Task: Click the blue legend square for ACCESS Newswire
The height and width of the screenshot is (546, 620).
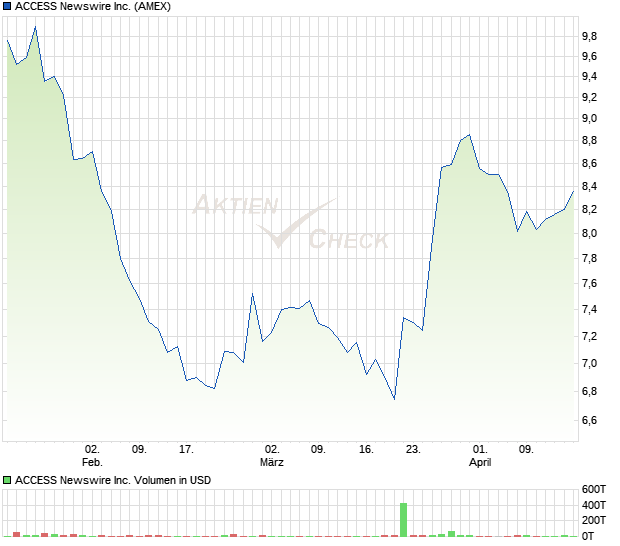Action: click(x=7, y=6)
